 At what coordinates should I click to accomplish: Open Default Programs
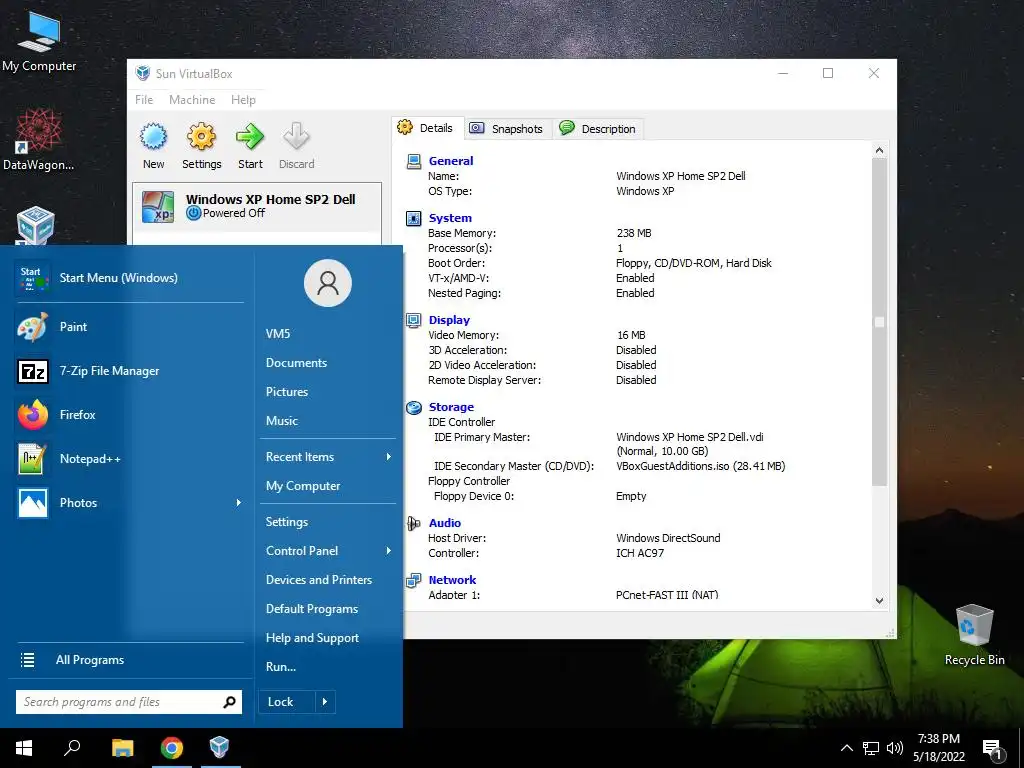click(x=312, y=609)
